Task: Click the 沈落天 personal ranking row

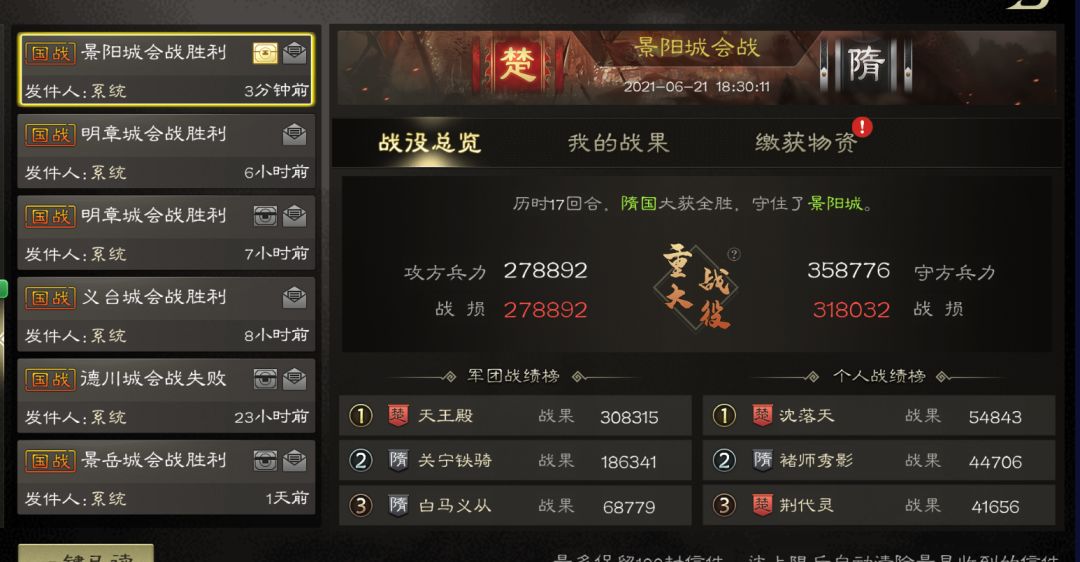Action: pos(879,416)
